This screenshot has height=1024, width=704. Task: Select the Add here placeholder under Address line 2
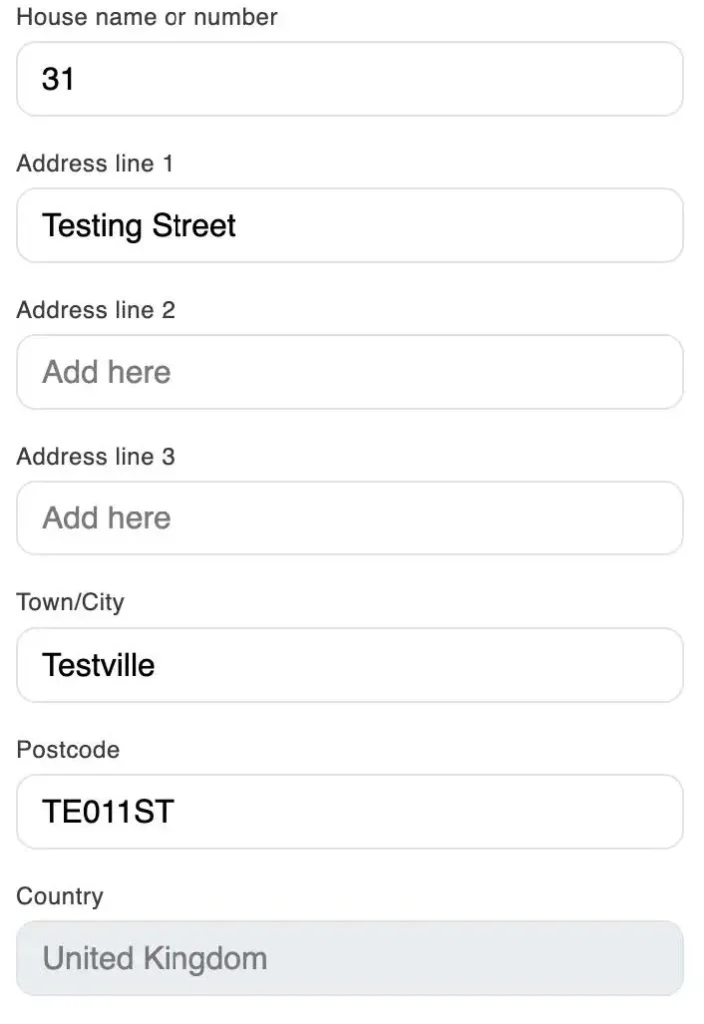point(105,371)
